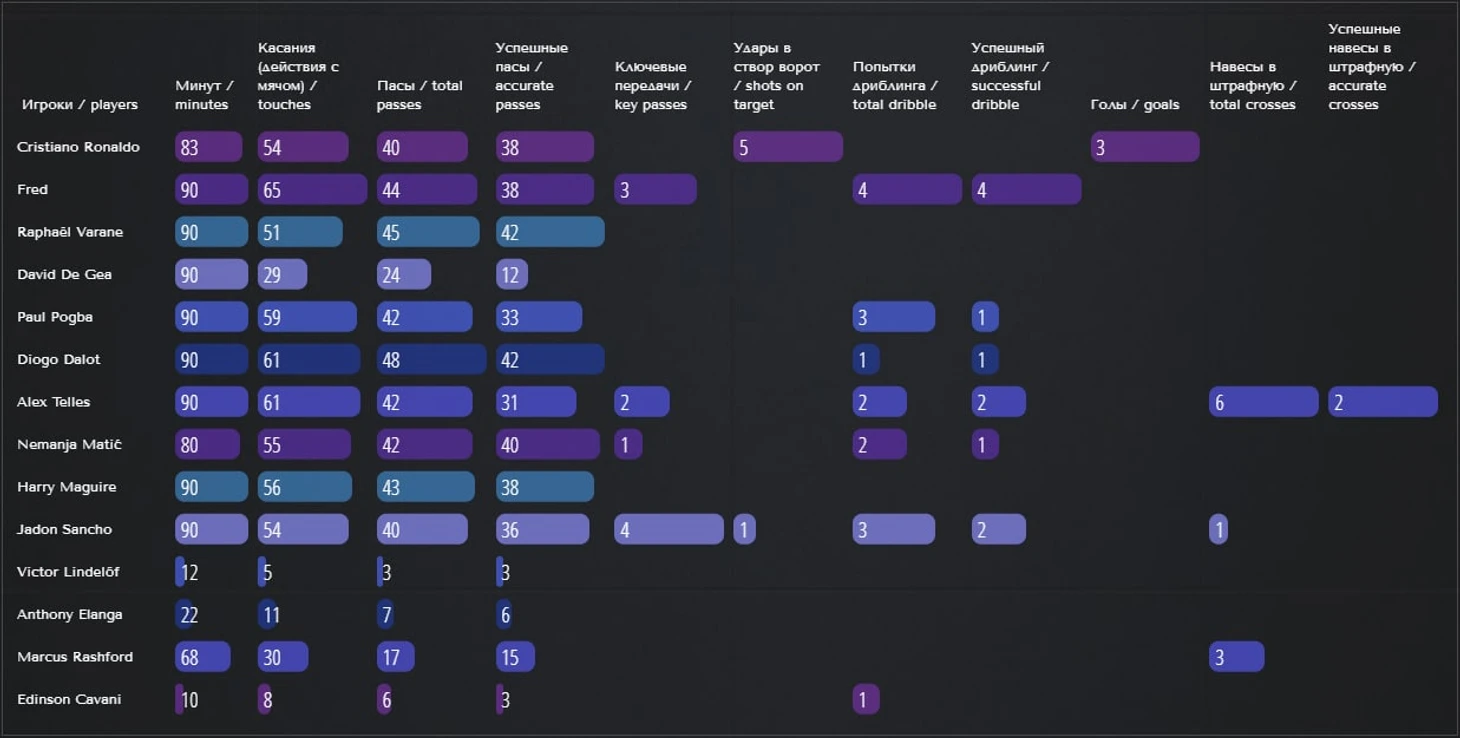Select Victor Lindelöf's minutes value 12
1460x738 pixels.
[189, 573]
